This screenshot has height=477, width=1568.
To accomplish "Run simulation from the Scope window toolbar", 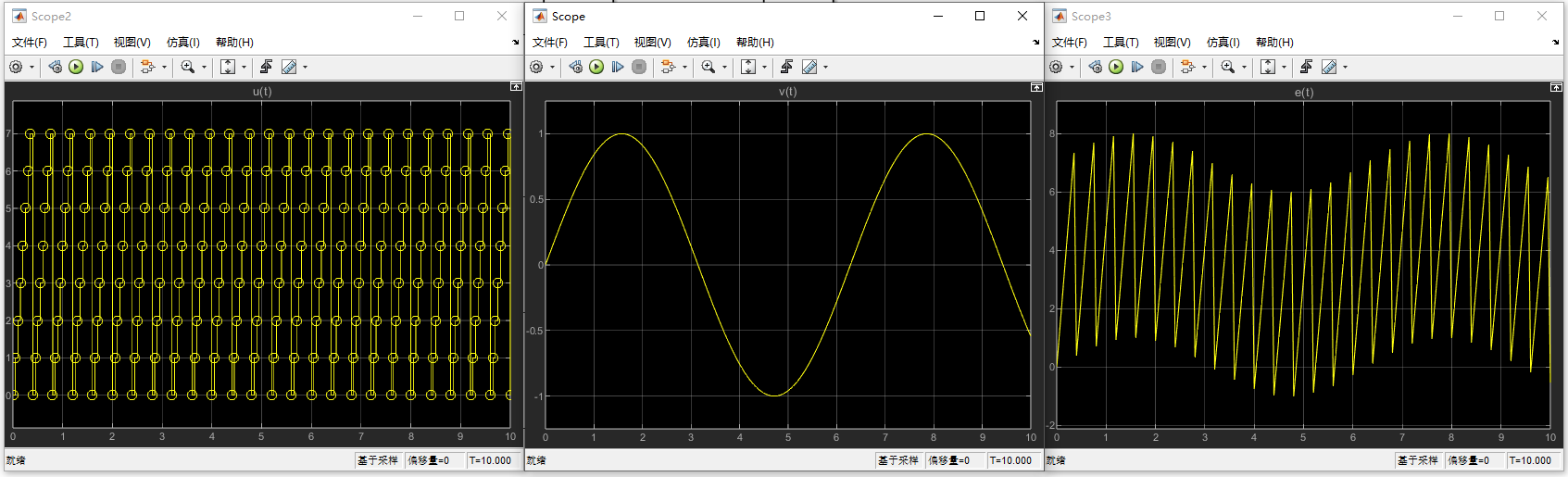I will click(x=596, y=67).
